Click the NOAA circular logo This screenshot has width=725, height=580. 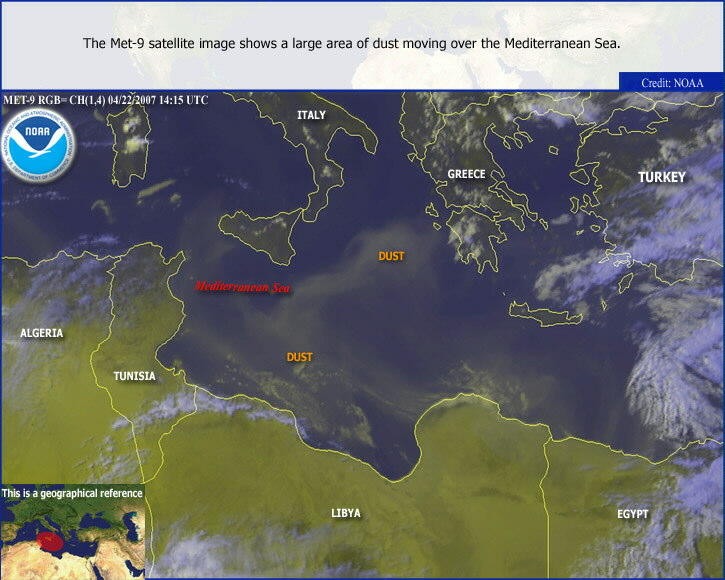[39, 144]
